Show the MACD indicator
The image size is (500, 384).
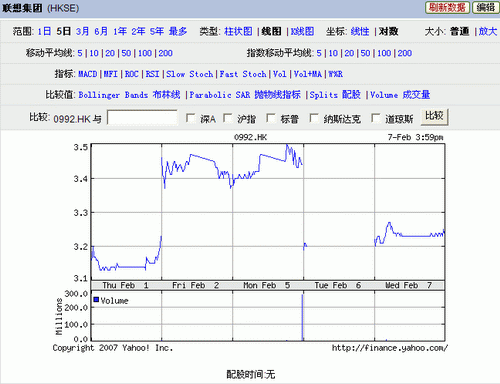(87, 74)
